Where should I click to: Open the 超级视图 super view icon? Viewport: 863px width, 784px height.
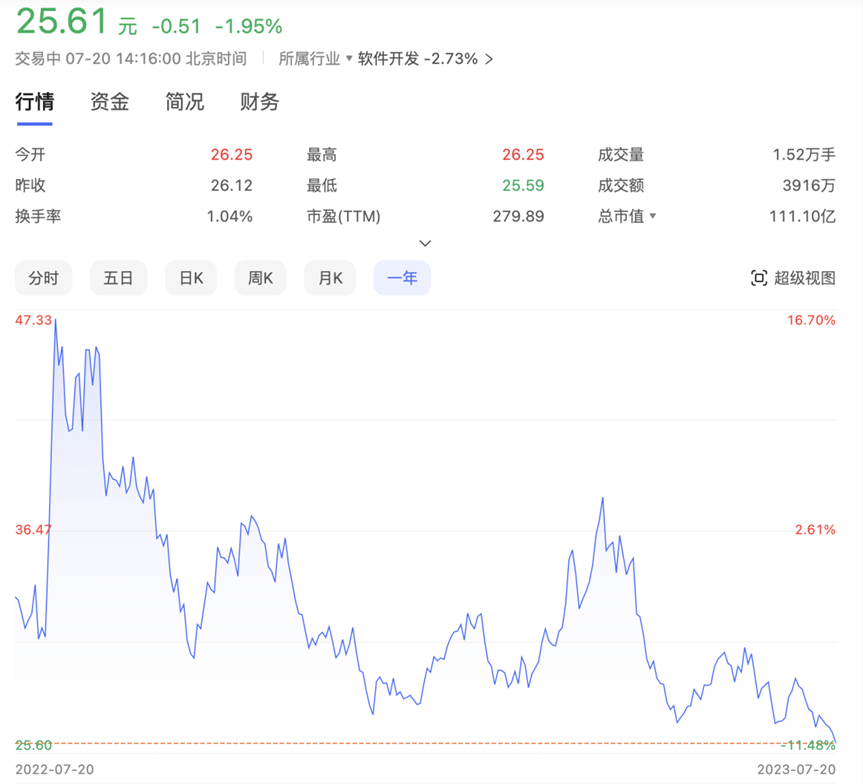(759, 278)
